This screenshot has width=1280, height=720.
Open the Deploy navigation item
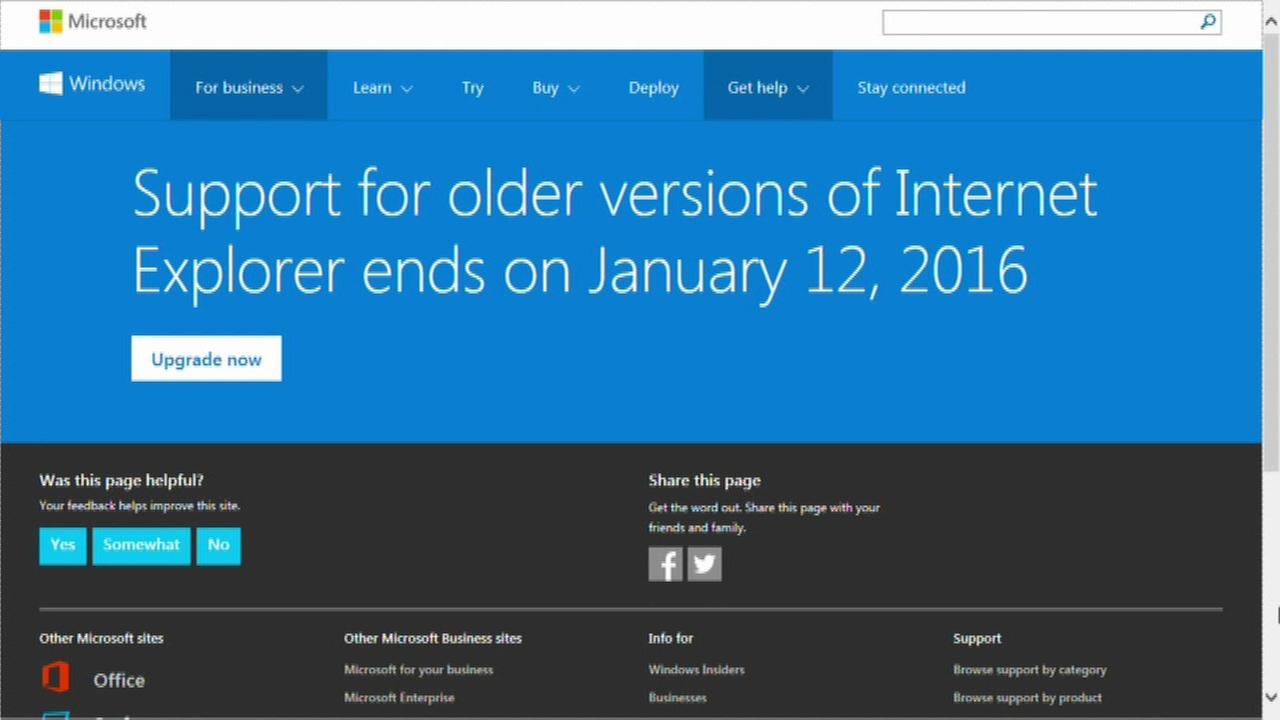pos(654,87)
